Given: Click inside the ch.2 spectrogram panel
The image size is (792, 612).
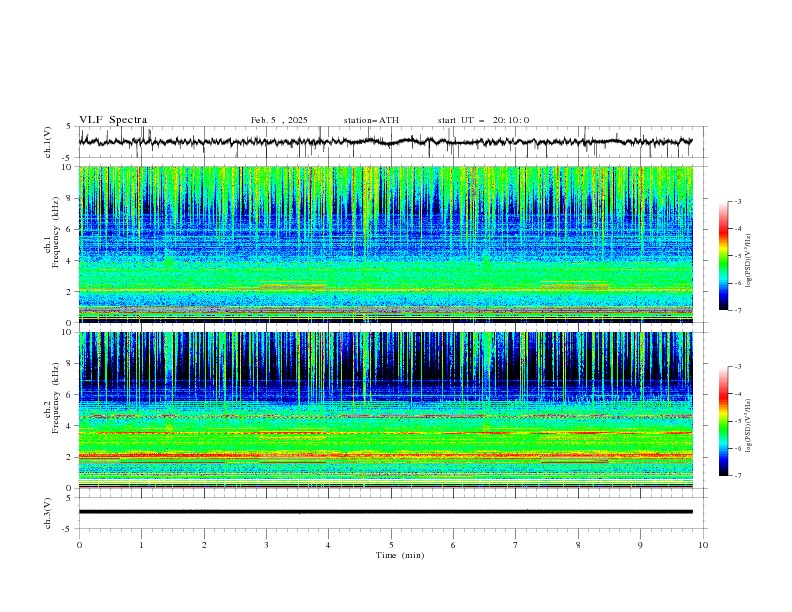Looking at the screenshot, I should pyautogui.click(x=385, y=410).
